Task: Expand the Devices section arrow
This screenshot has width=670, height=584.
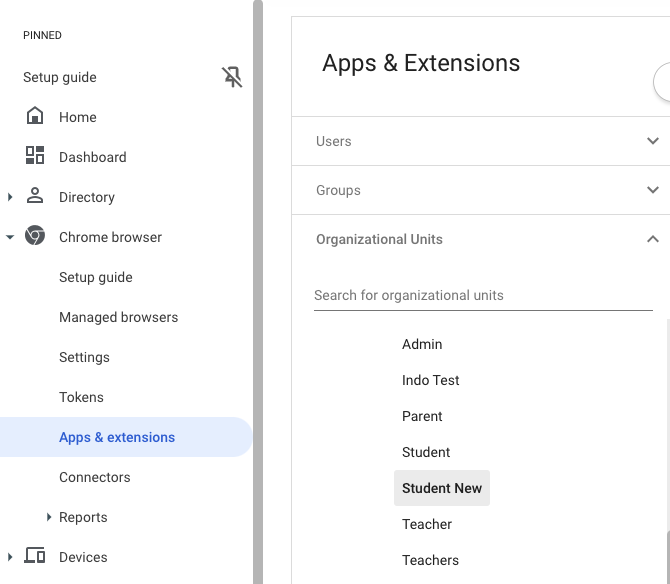Action: (x=10, y=557)
